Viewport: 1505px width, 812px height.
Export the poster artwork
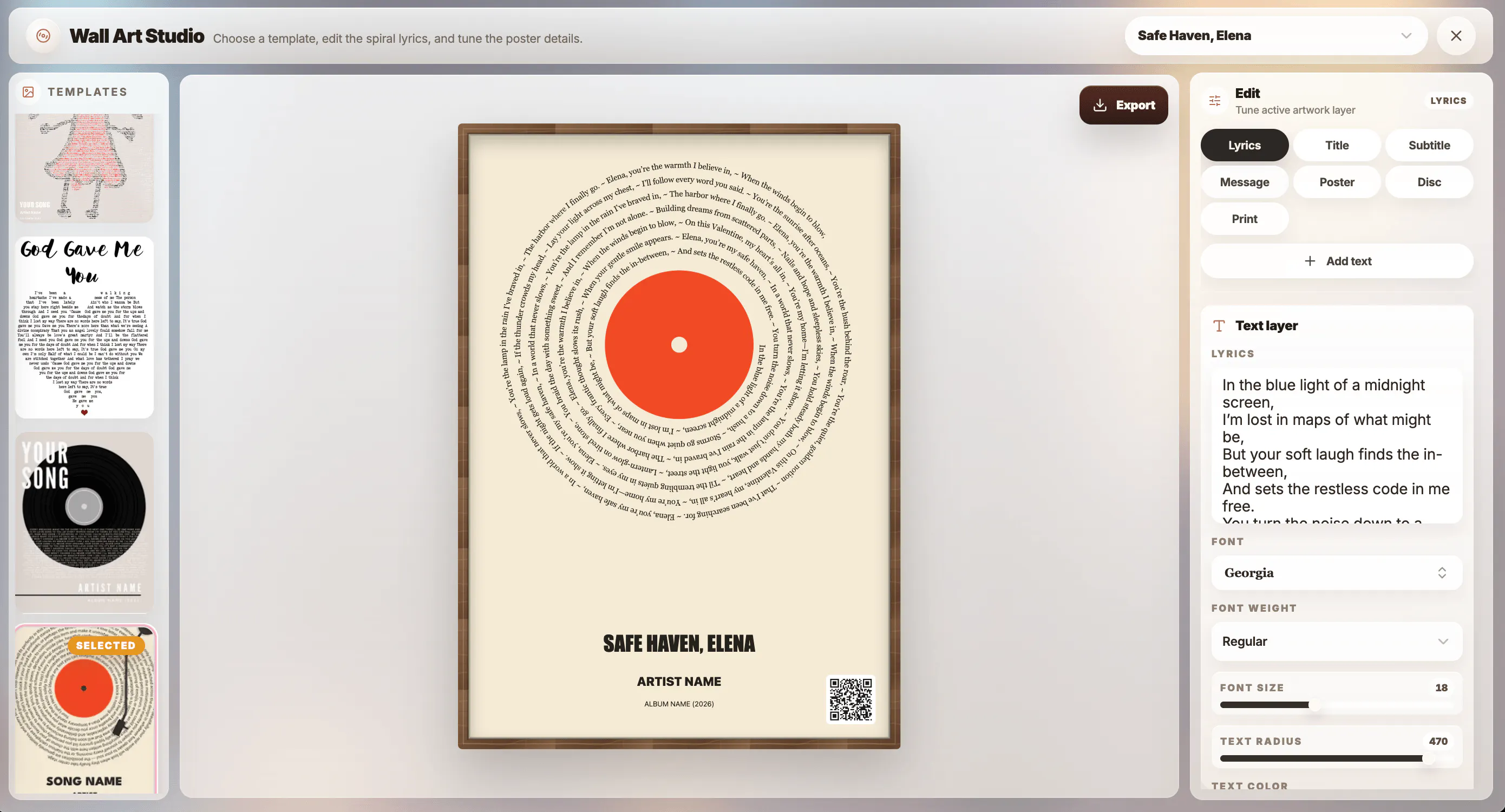pyautogui.click(x=1123, y=105)
